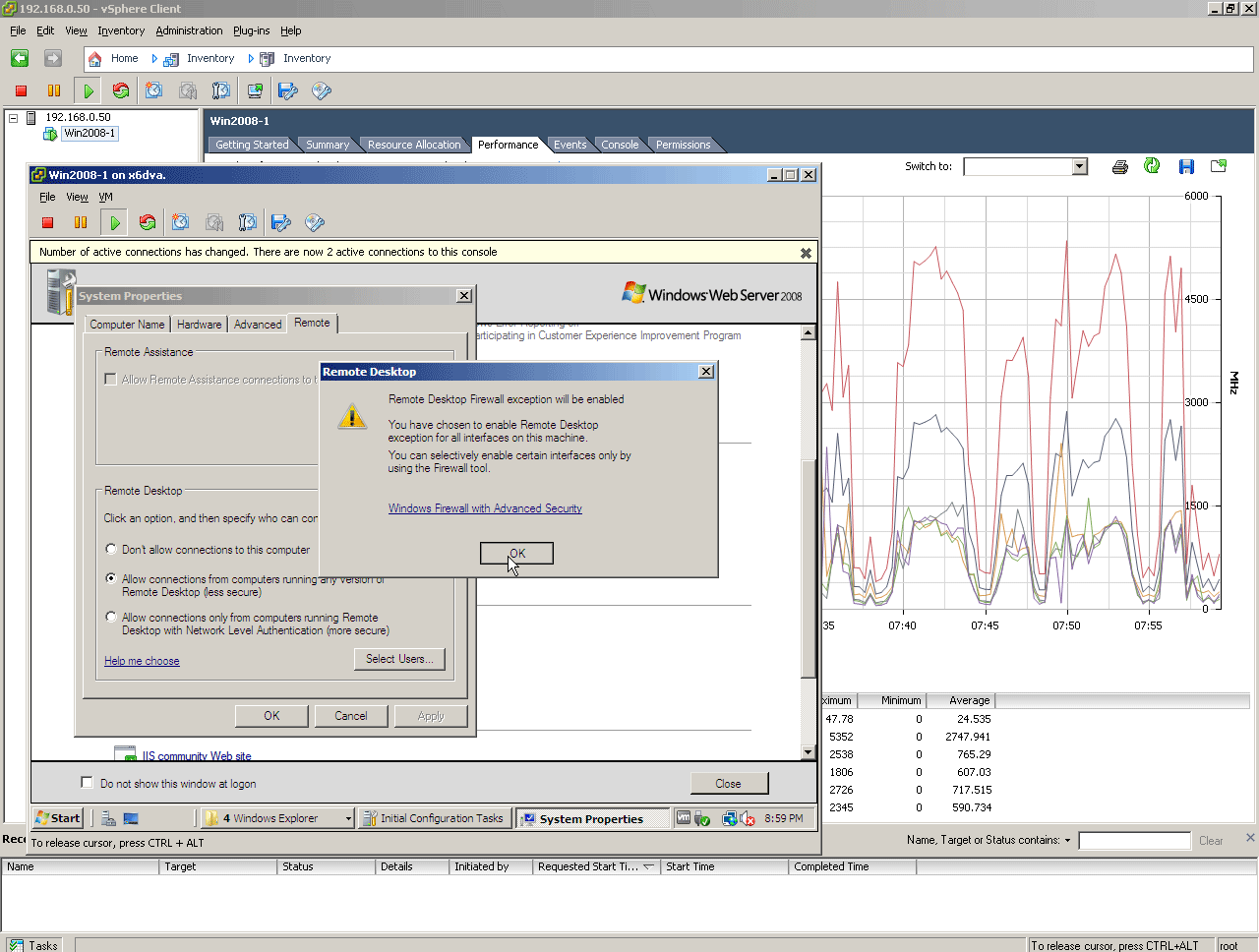Reset the VM from the main toolbar

[121, 91]
